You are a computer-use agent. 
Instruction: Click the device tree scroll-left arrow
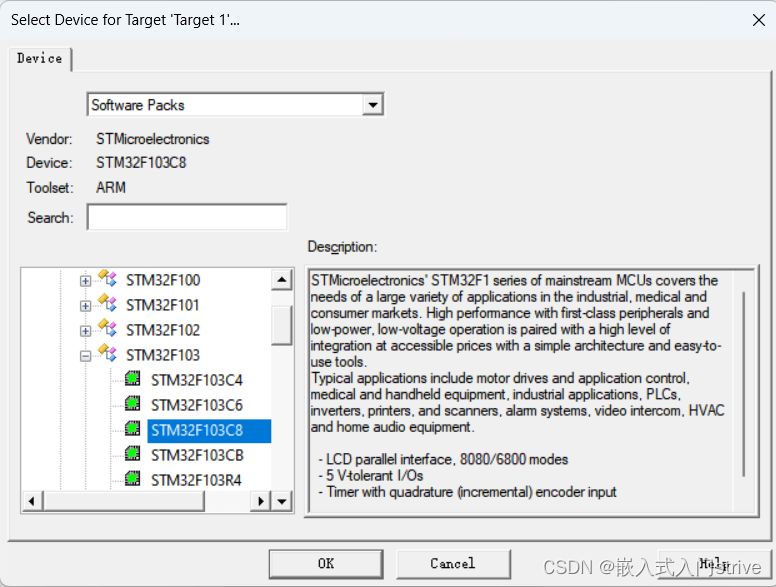(33, 501)
